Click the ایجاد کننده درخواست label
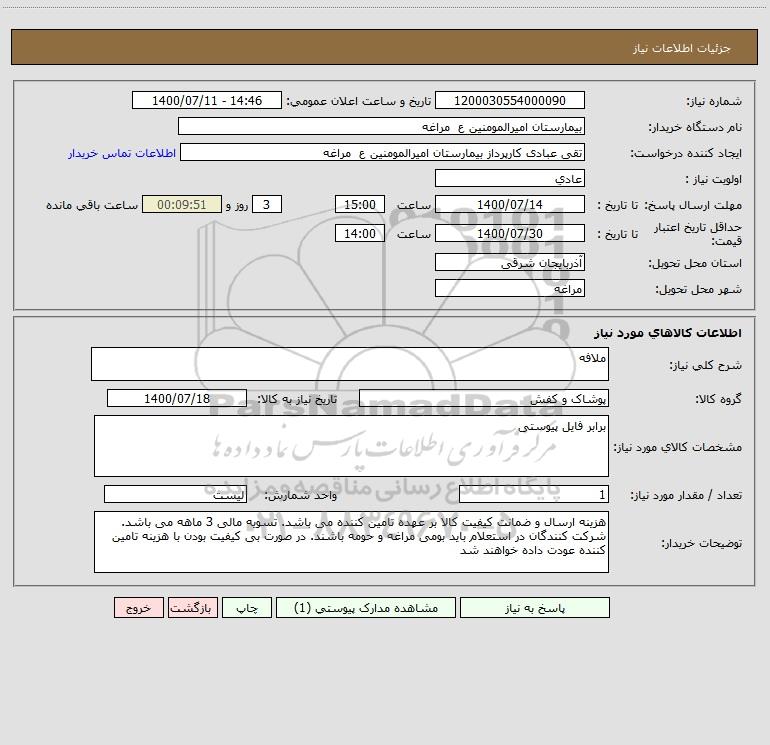This screenshot has height=745, width=770. click(686, 153)
